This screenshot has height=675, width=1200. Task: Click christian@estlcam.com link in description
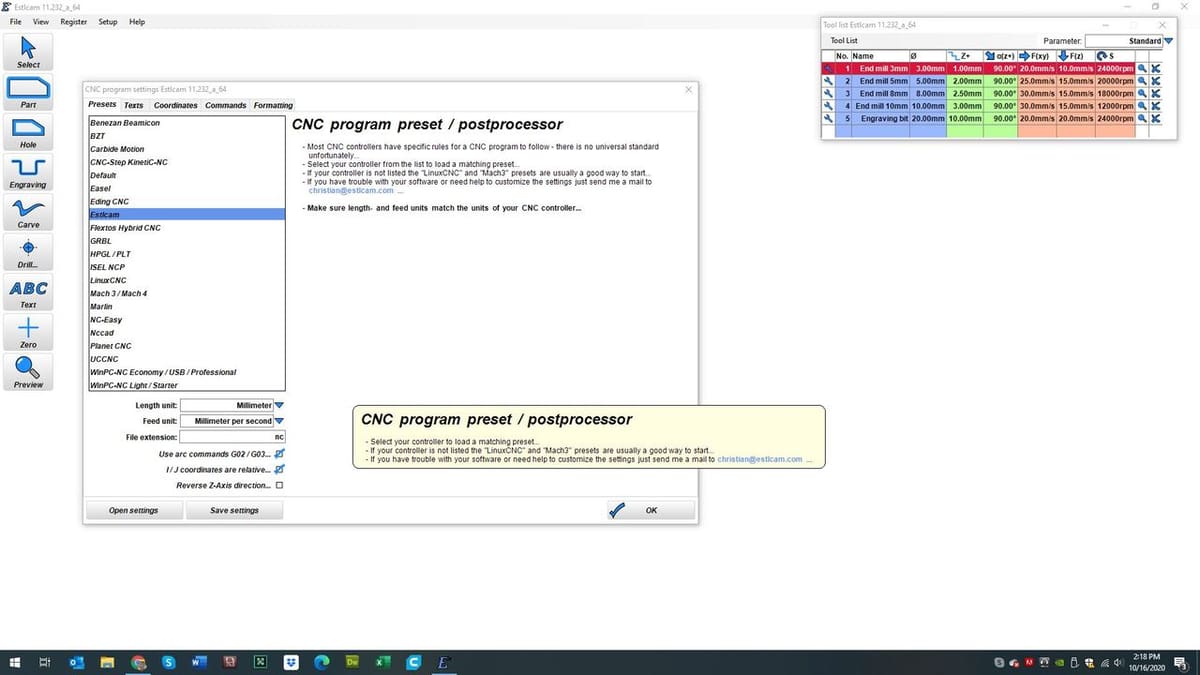tap(351, 190)
